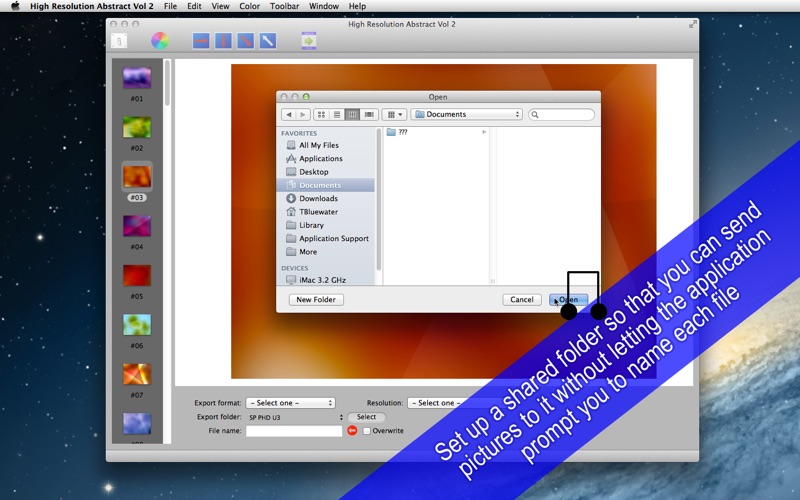Open the Edit menu
The width and height of the screenshot is (800, 500).
click(194, 6)
